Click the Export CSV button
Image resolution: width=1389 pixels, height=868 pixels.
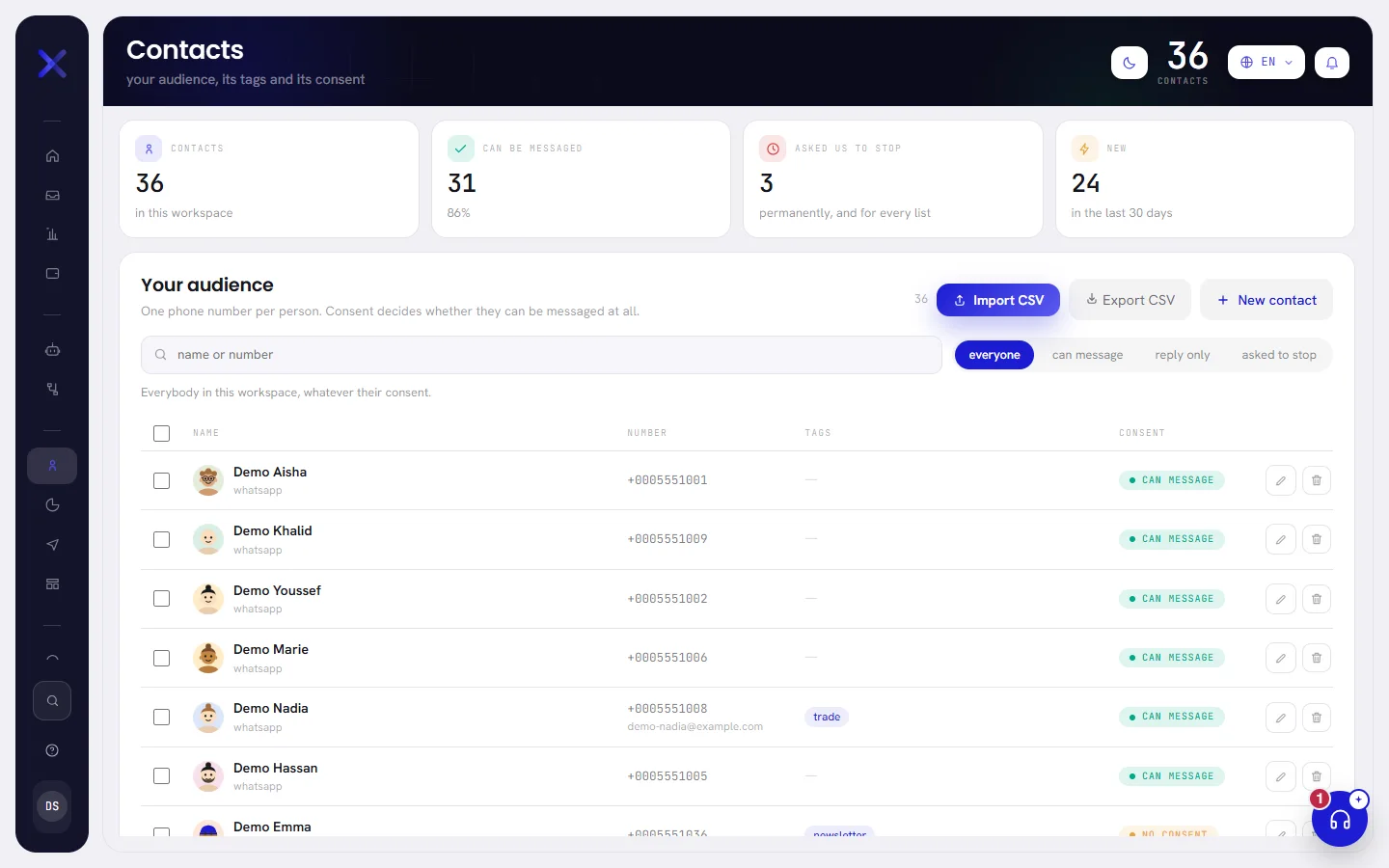tap(1130, 300)
